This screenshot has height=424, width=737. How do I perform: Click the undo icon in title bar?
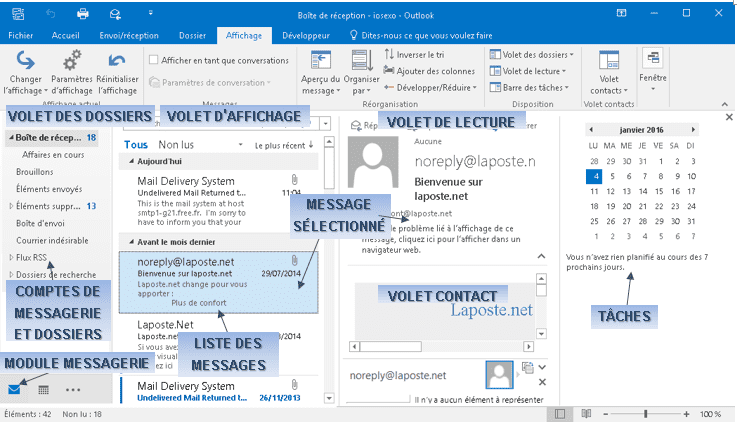(x=51, y=14)
